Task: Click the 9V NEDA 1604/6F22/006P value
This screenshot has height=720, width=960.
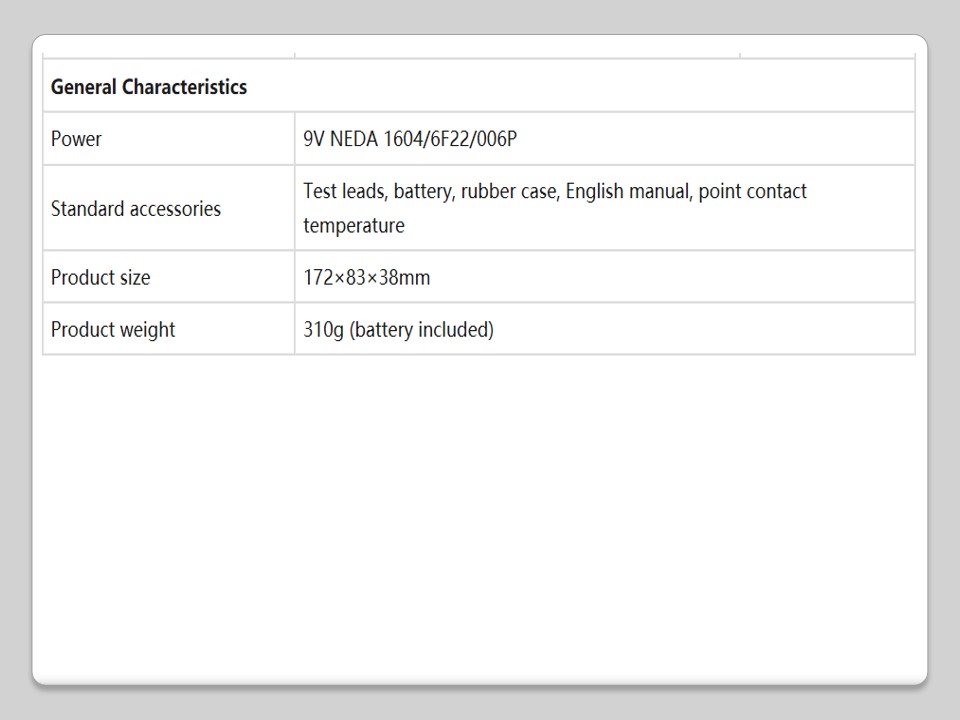Action: [410, 139]
